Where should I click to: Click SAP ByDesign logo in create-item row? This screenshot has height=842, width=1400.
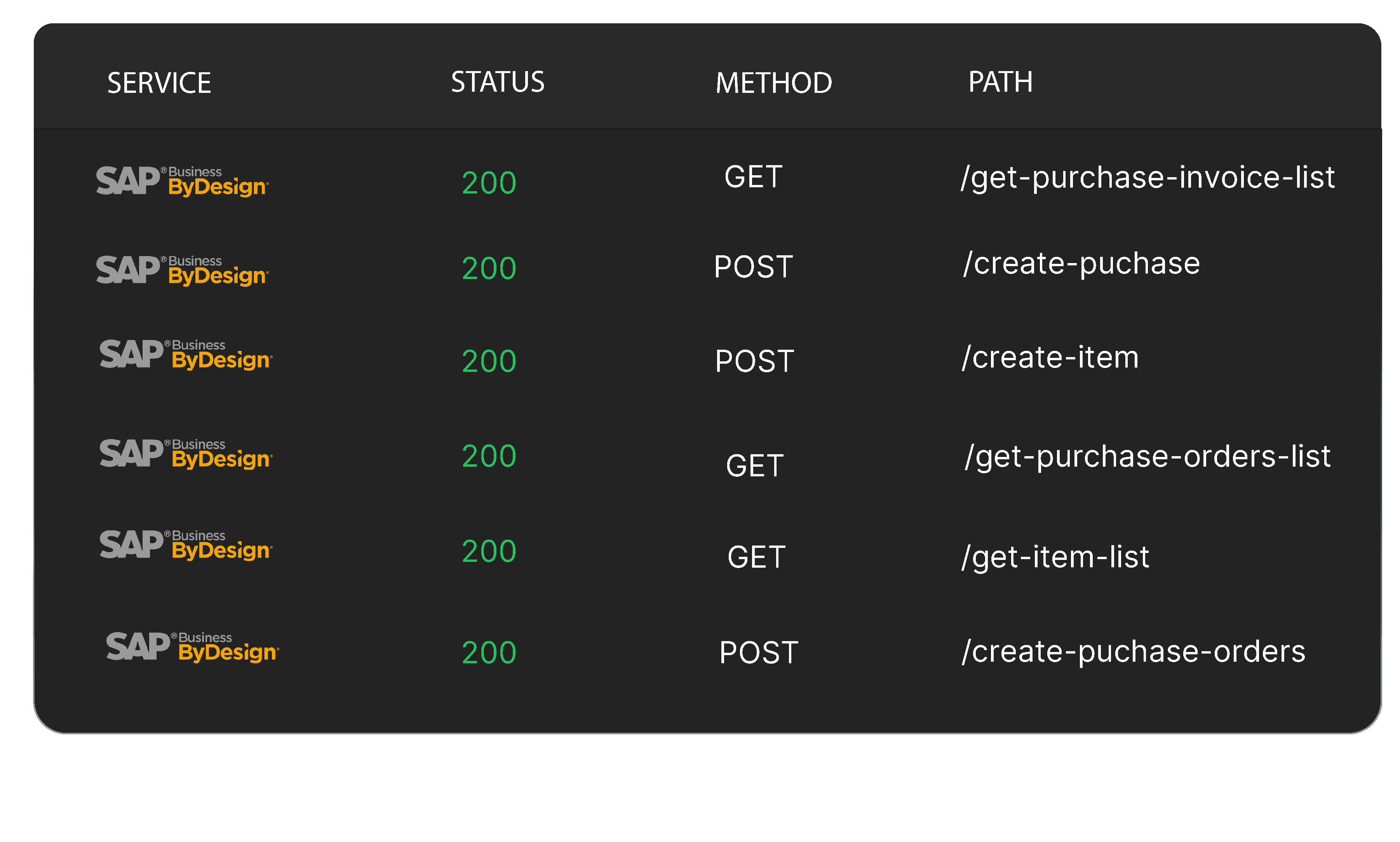pyautogui.click(x=186, y=354)
